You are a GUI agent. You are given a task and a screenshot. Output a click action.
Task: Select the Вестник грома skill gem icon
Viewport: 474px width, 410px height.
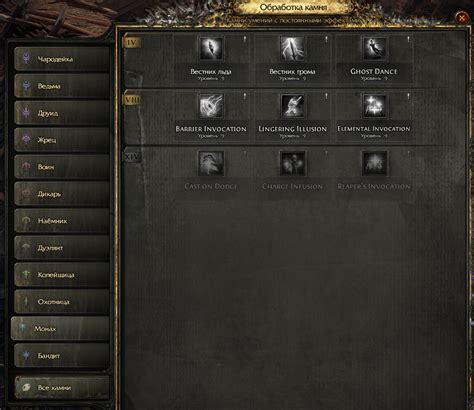(x=292, y=49)
